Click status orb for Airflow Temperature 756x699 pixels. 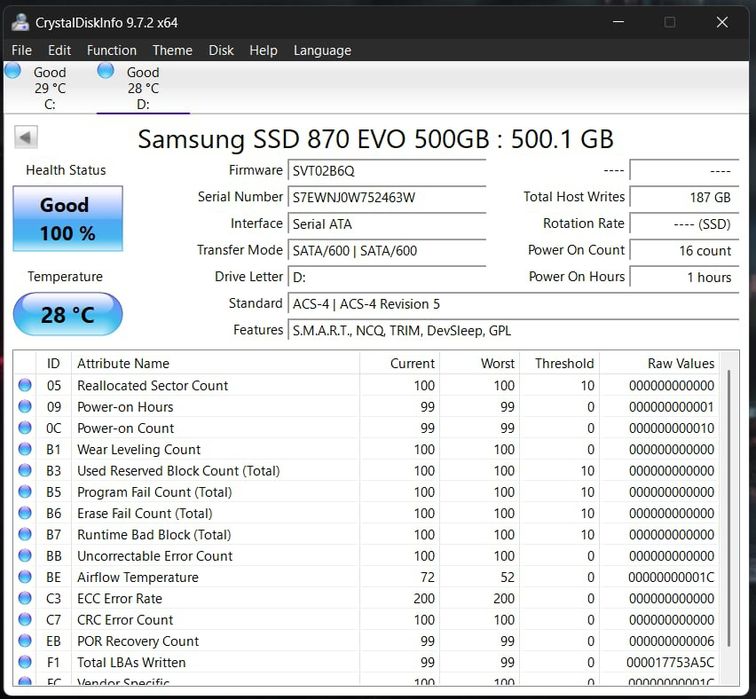click(25, 577)
